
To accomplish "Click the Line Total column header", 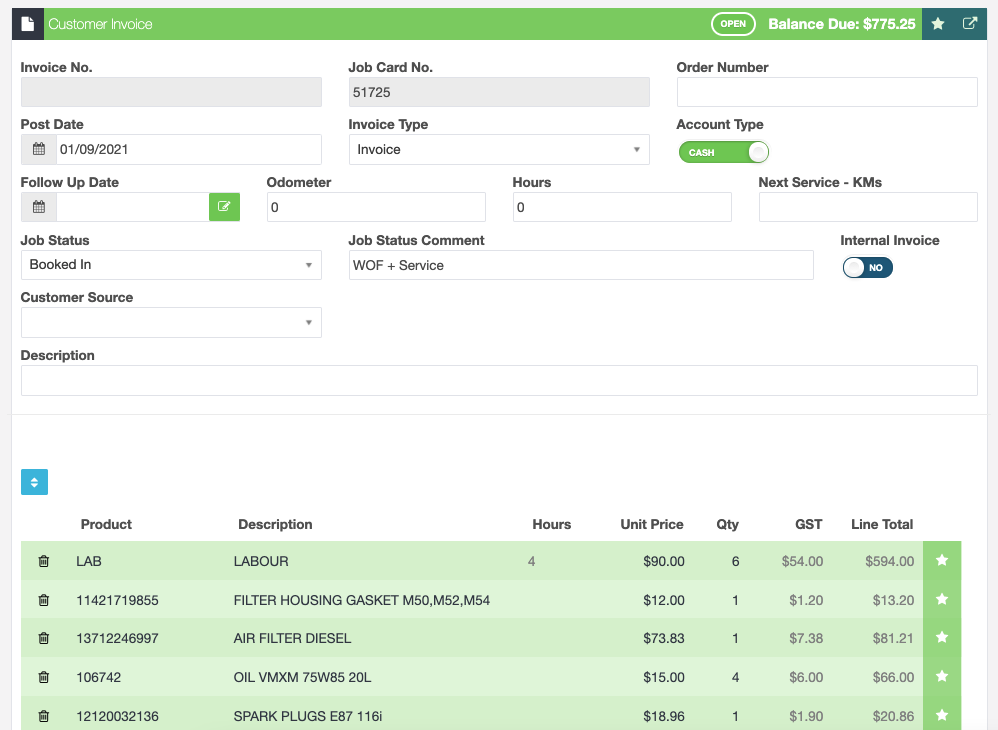I will coord(882,524).
